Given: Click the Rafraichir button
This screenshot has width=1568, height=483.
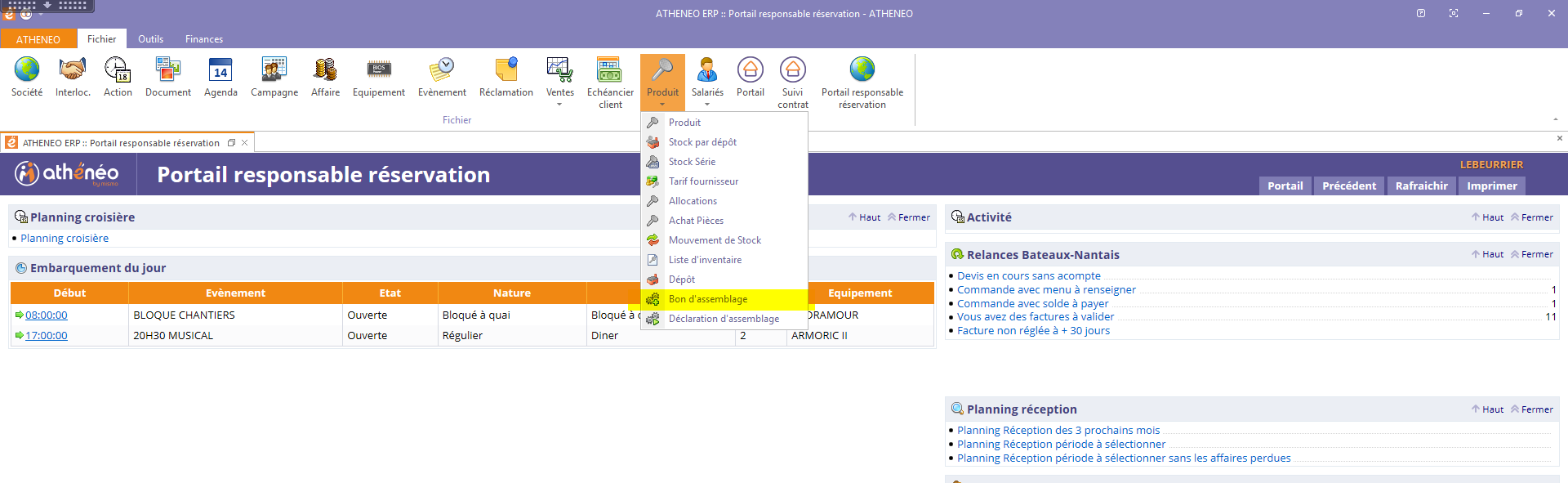Looking at the screenshot, I should point(1422,186).
